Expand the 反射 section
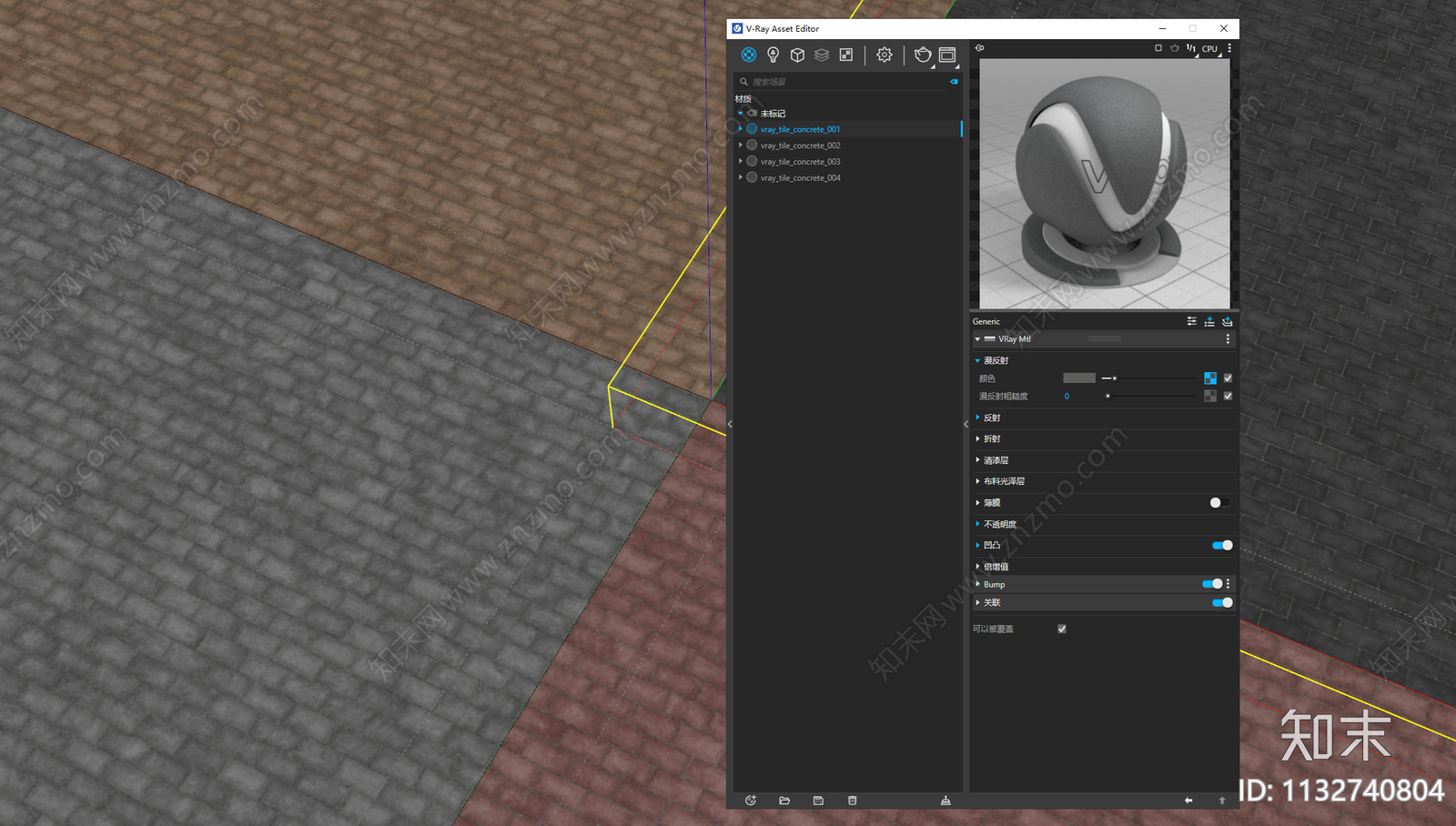This screenshot has height=826, width=1456. tap(977, 418)
